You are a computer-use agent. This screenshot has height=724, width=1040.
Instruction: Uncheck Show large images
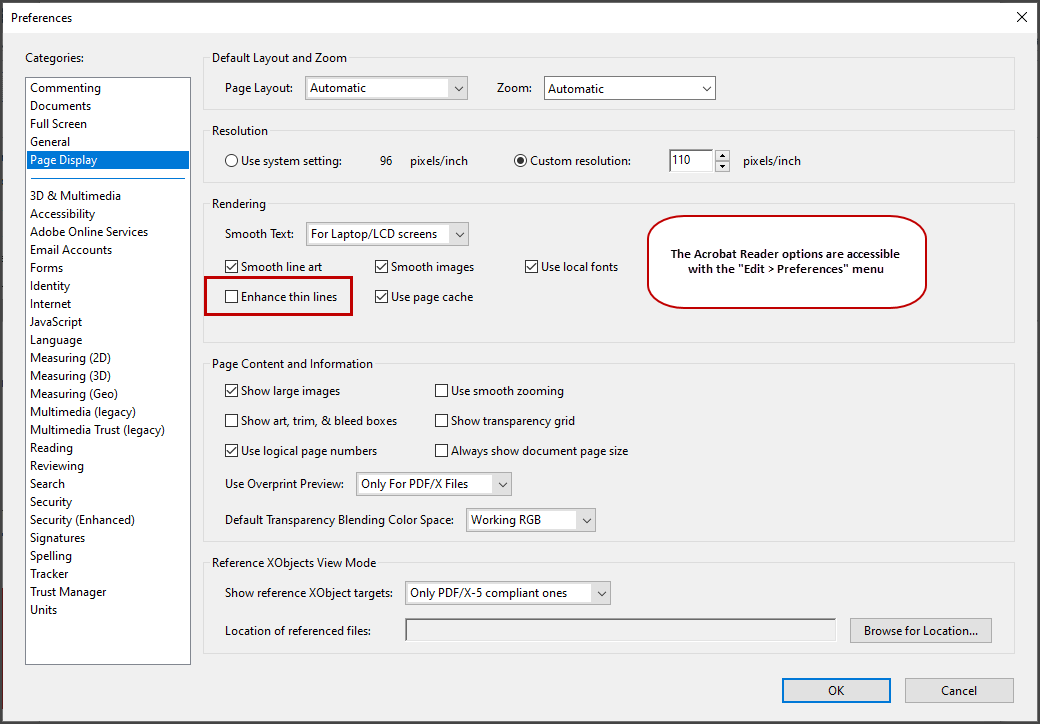[231, 391]
